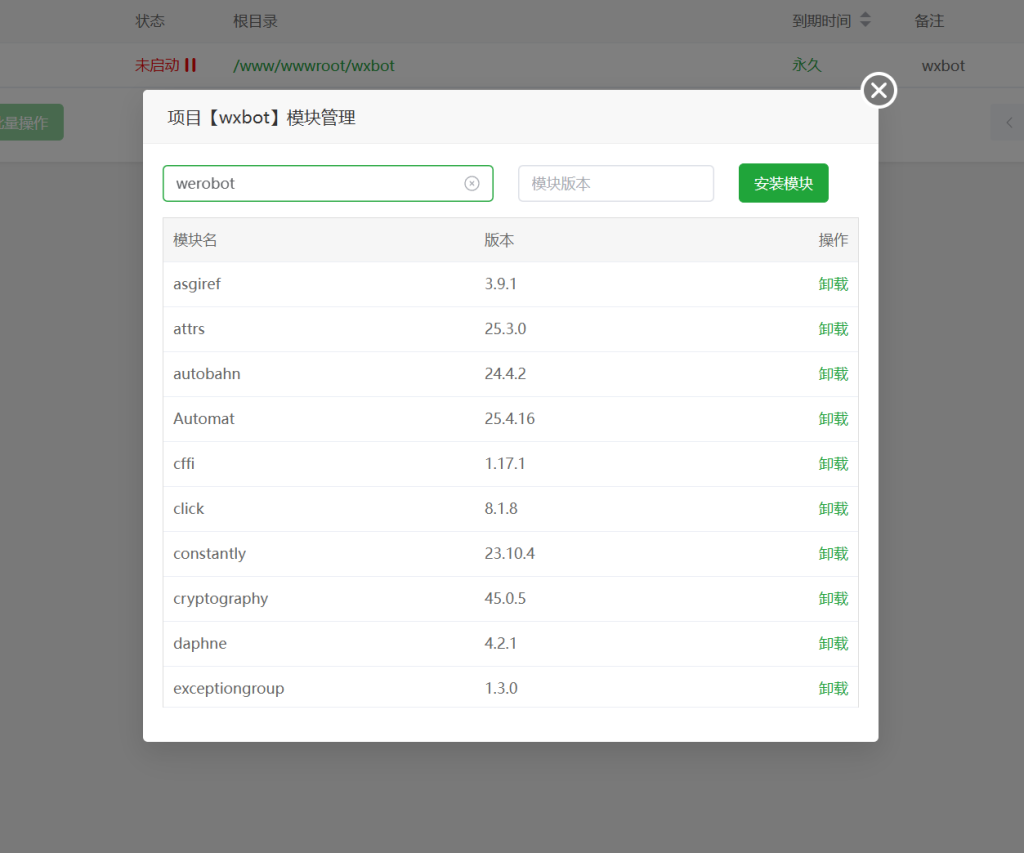Uninstall the constantly module
1024x853 pixels.
pos(832,554)
